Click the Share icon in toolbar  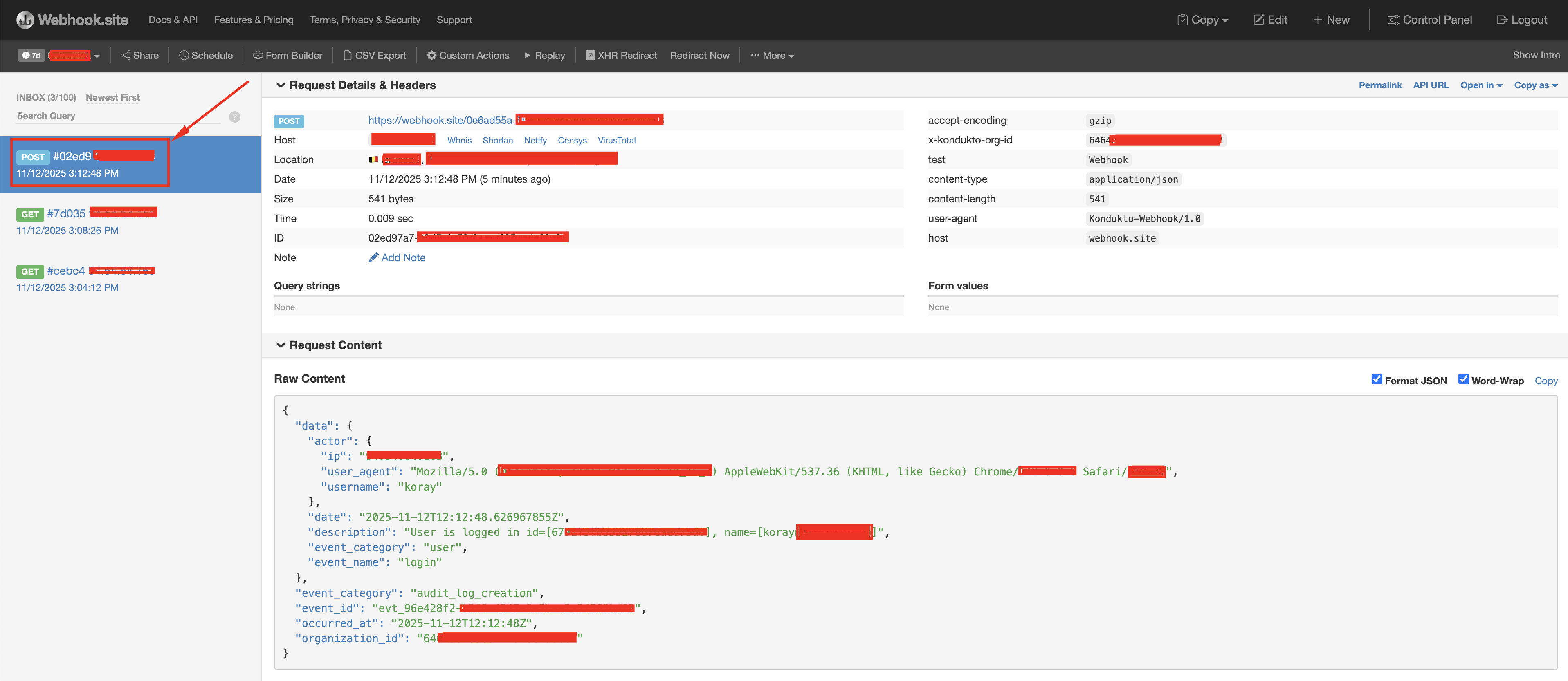[x=126, y=55]
